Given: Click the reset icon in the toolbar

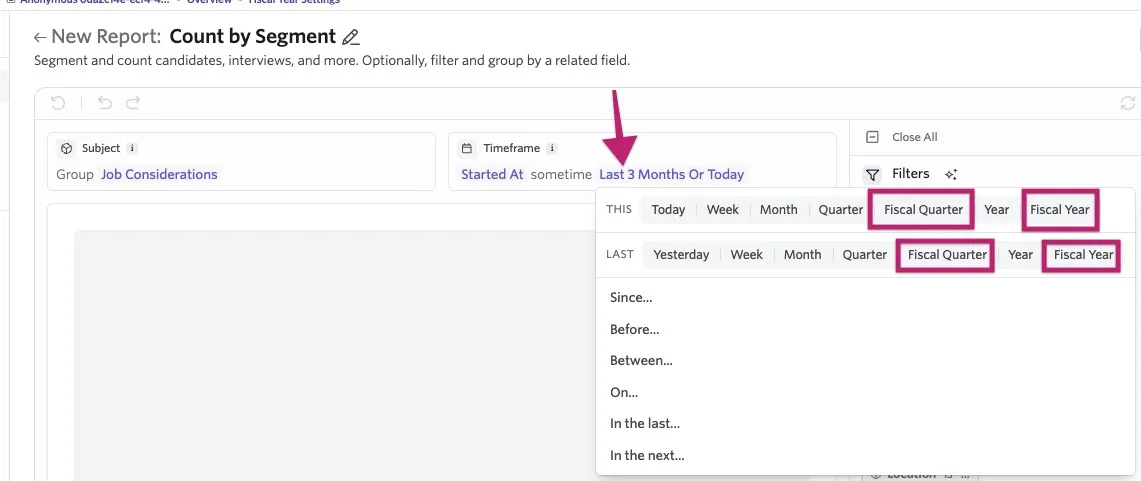Looking at the screenshot, I should point(57,103).
